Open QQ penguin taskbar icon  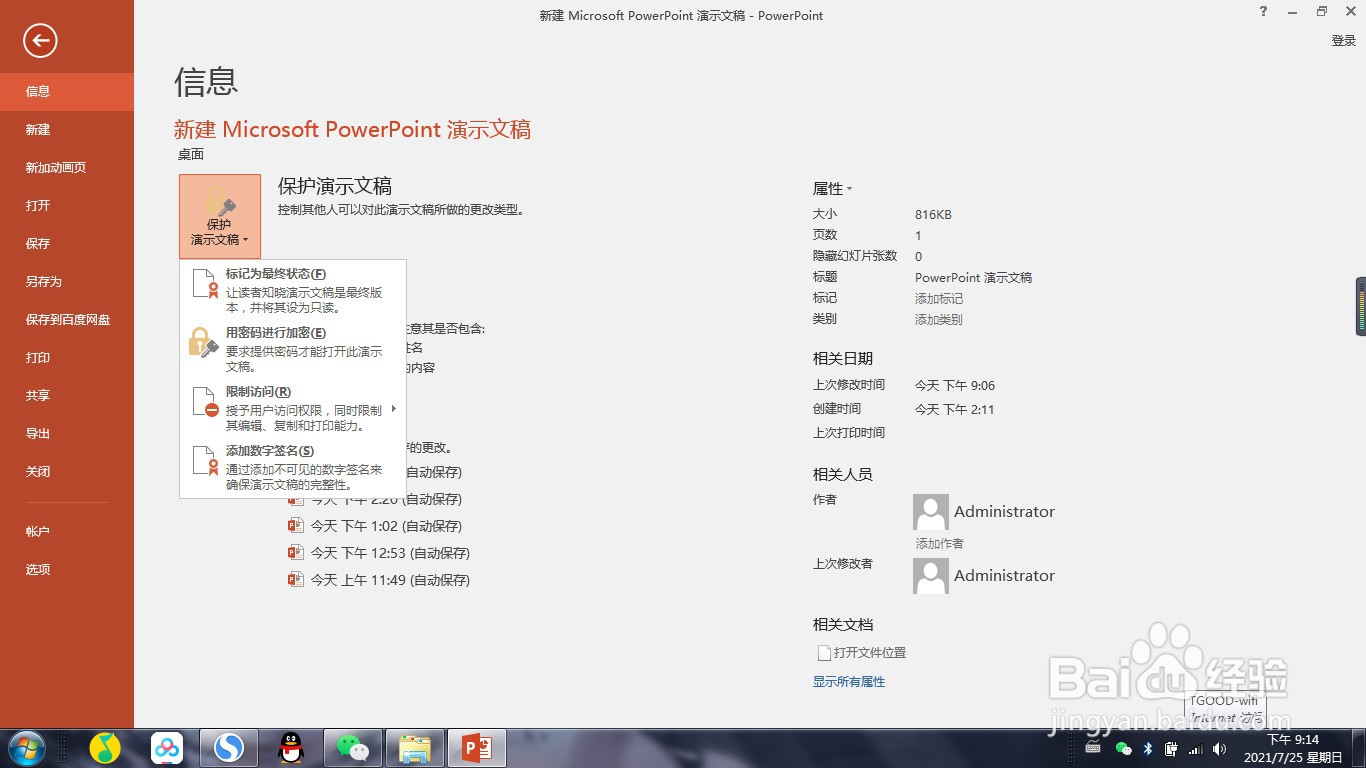(291, 748)
